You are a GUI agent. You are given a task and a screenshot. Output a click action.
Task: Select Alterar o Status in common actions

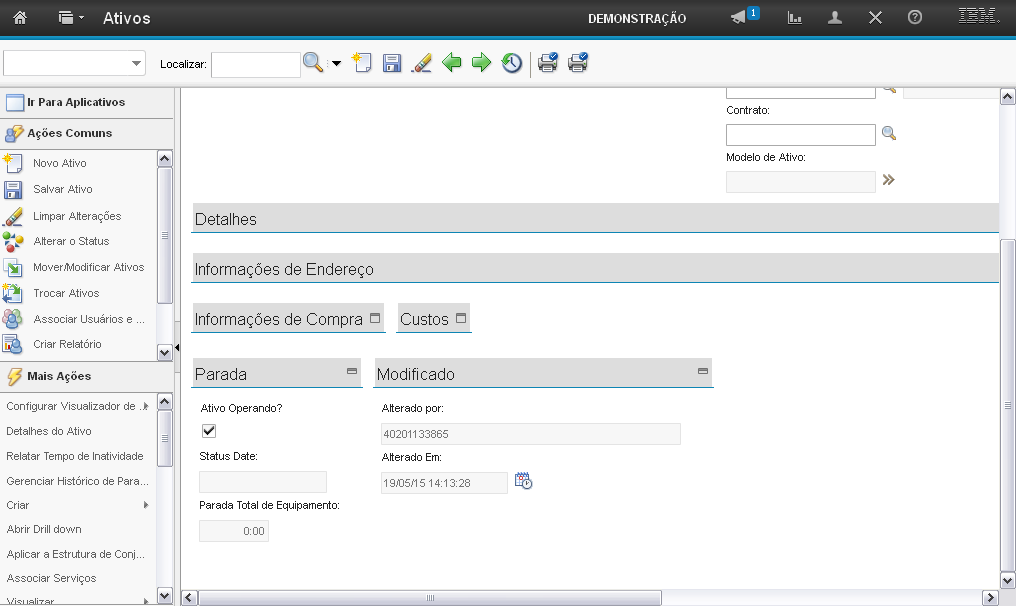tap(71, 241)
